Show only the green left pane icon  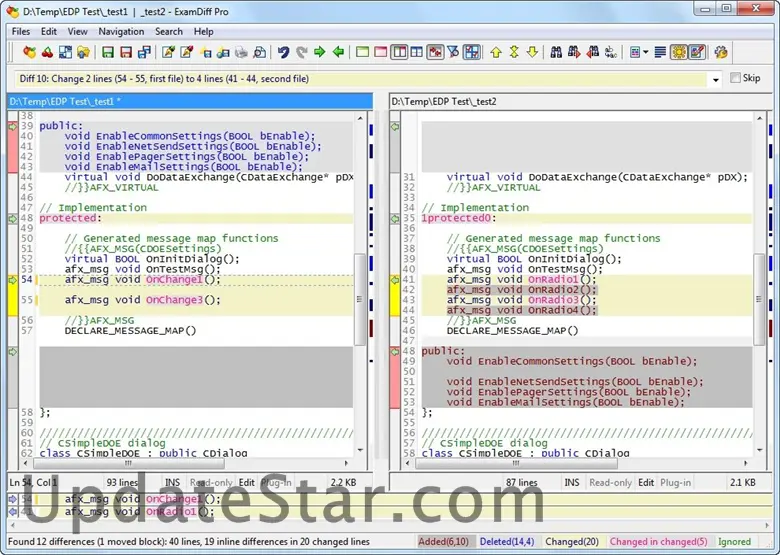tap(363, 52)
